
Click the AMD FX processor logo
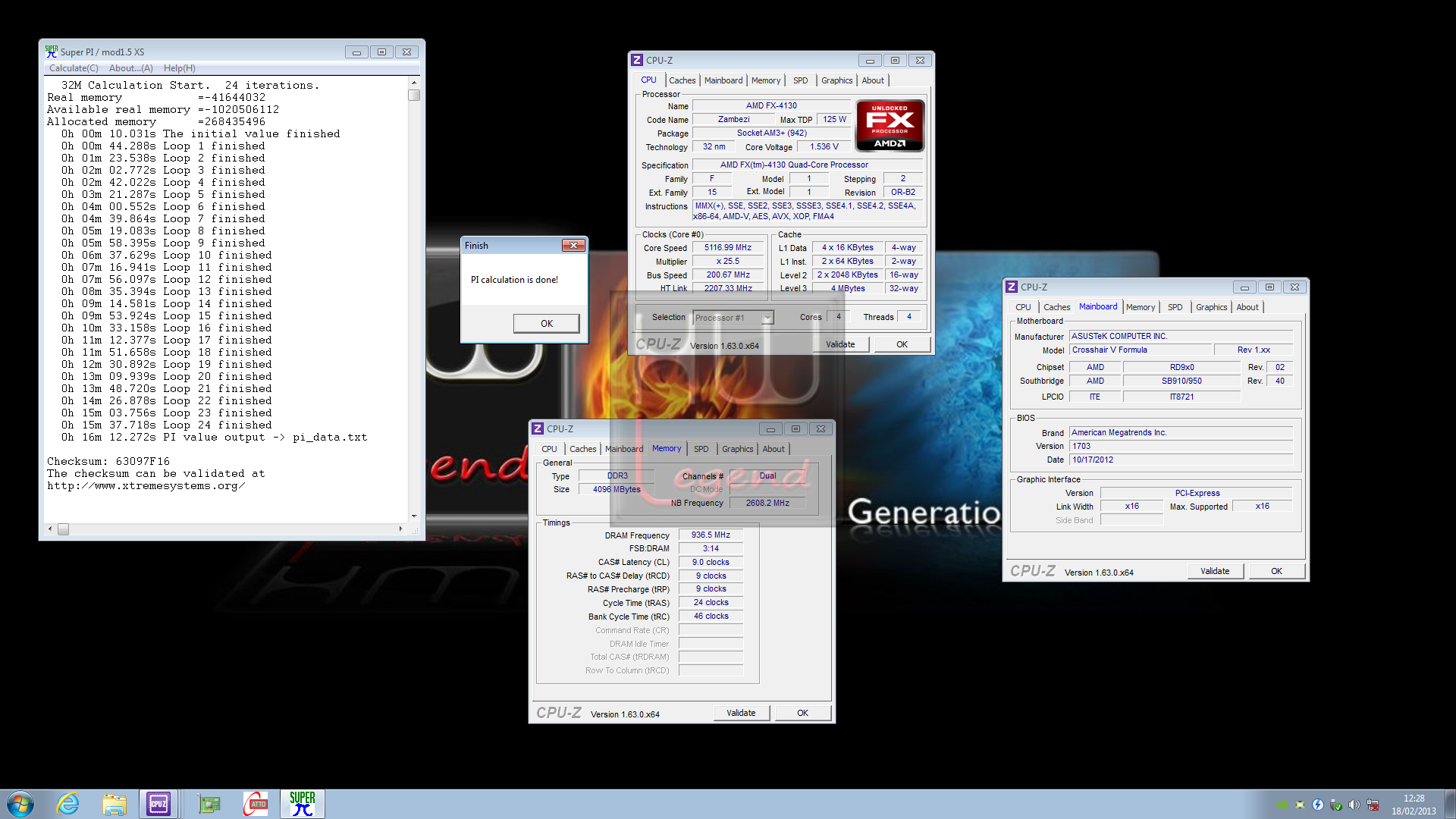[890, 126]
